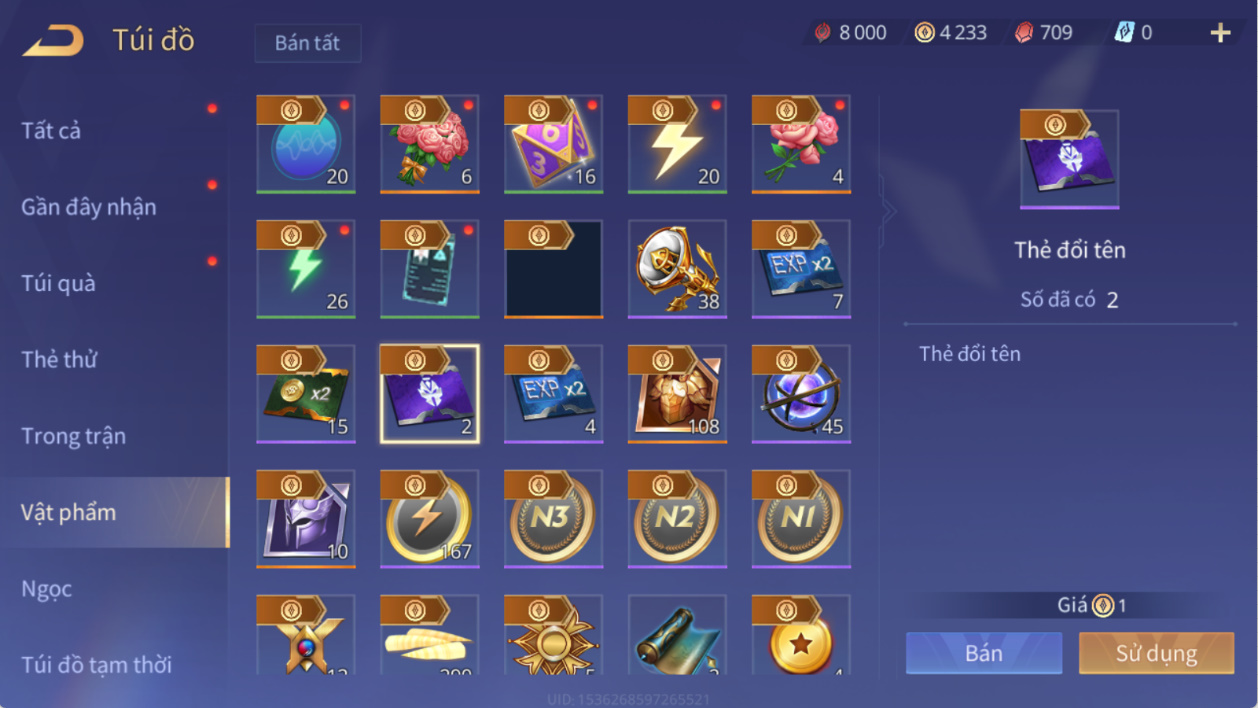Switch to the Túi quà tab

click(x=58, y=283)
